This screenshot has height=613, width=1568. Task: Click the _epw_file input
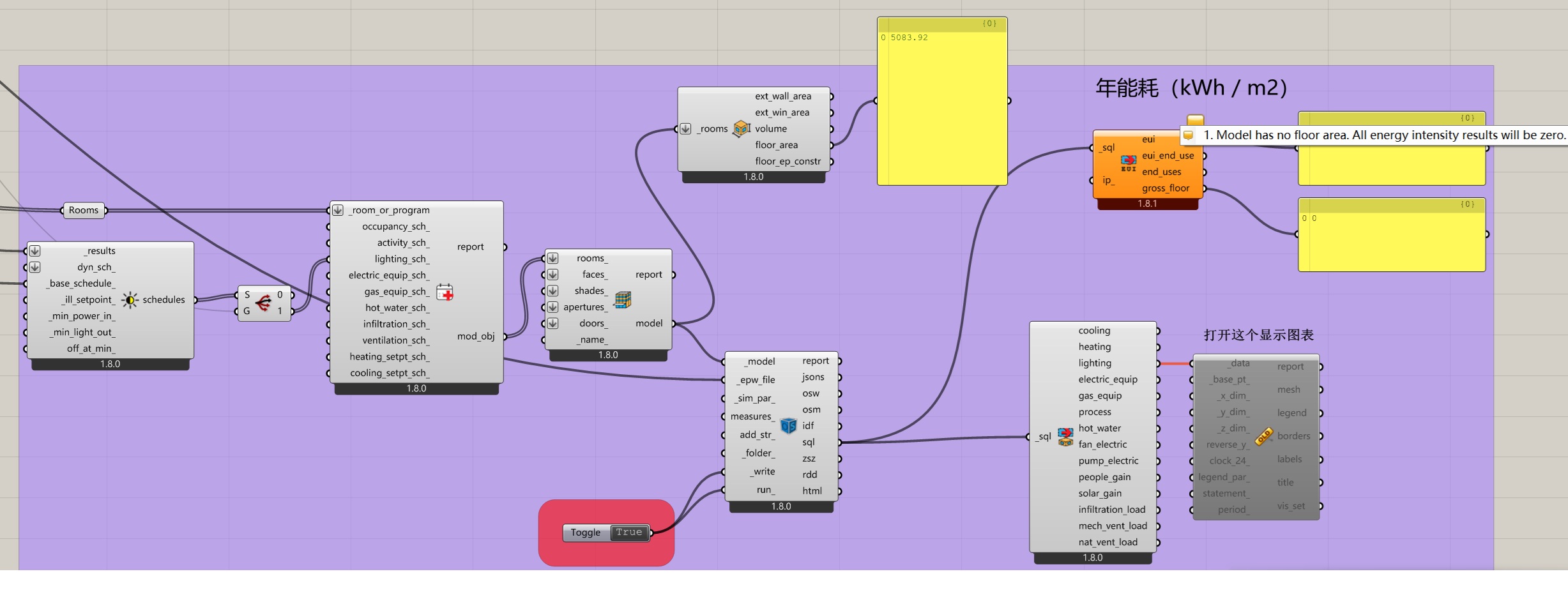(756, 380)
